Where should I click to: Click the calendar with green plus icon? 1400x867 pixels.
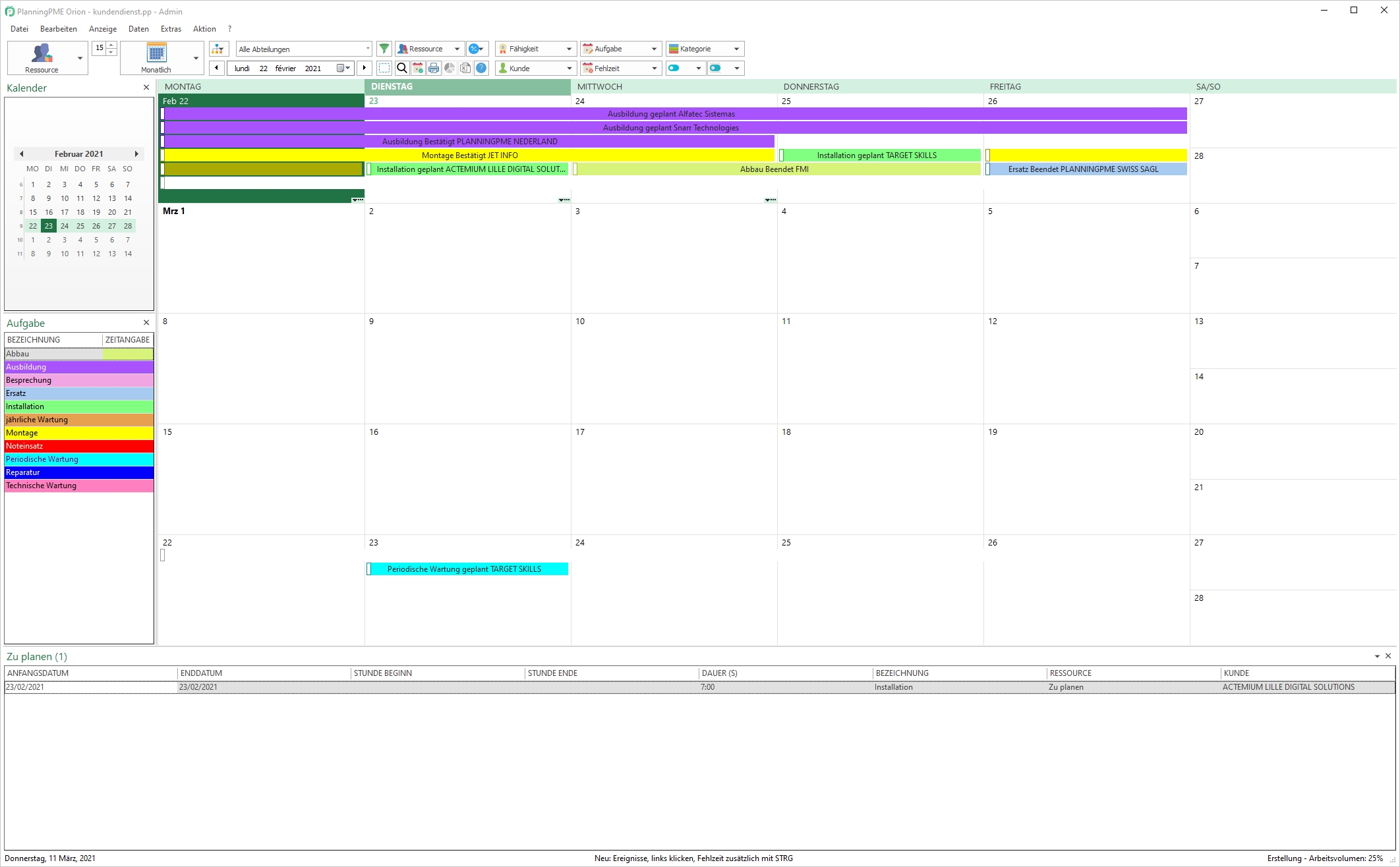point(418,68)
